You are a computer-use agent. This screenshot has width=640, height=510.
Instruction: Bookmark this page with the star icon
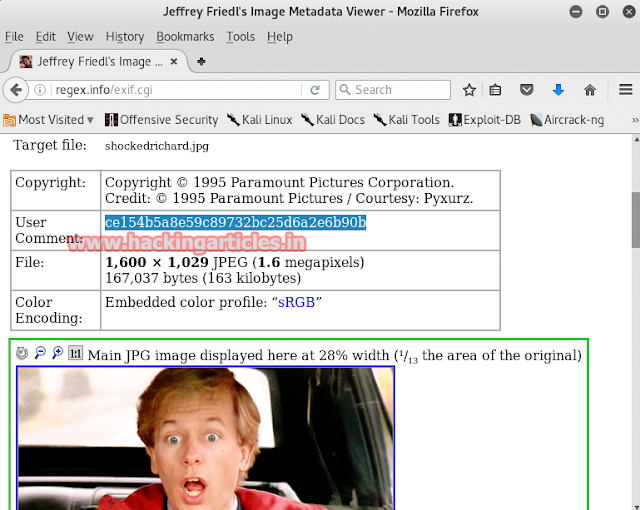tap(469, 90)
